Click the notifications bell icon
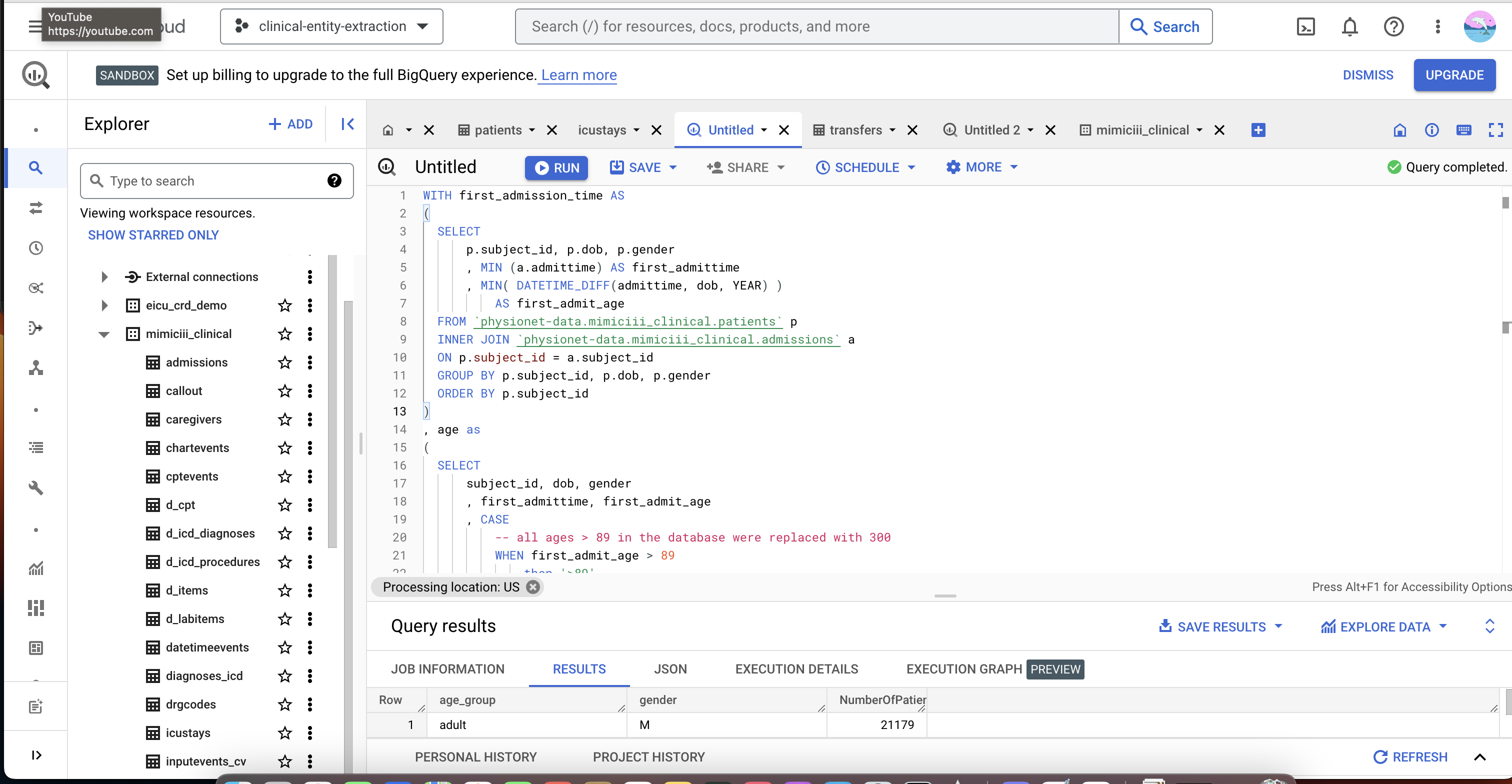The width and height of the screenshot is (1512, 784). coord(1349,26)
